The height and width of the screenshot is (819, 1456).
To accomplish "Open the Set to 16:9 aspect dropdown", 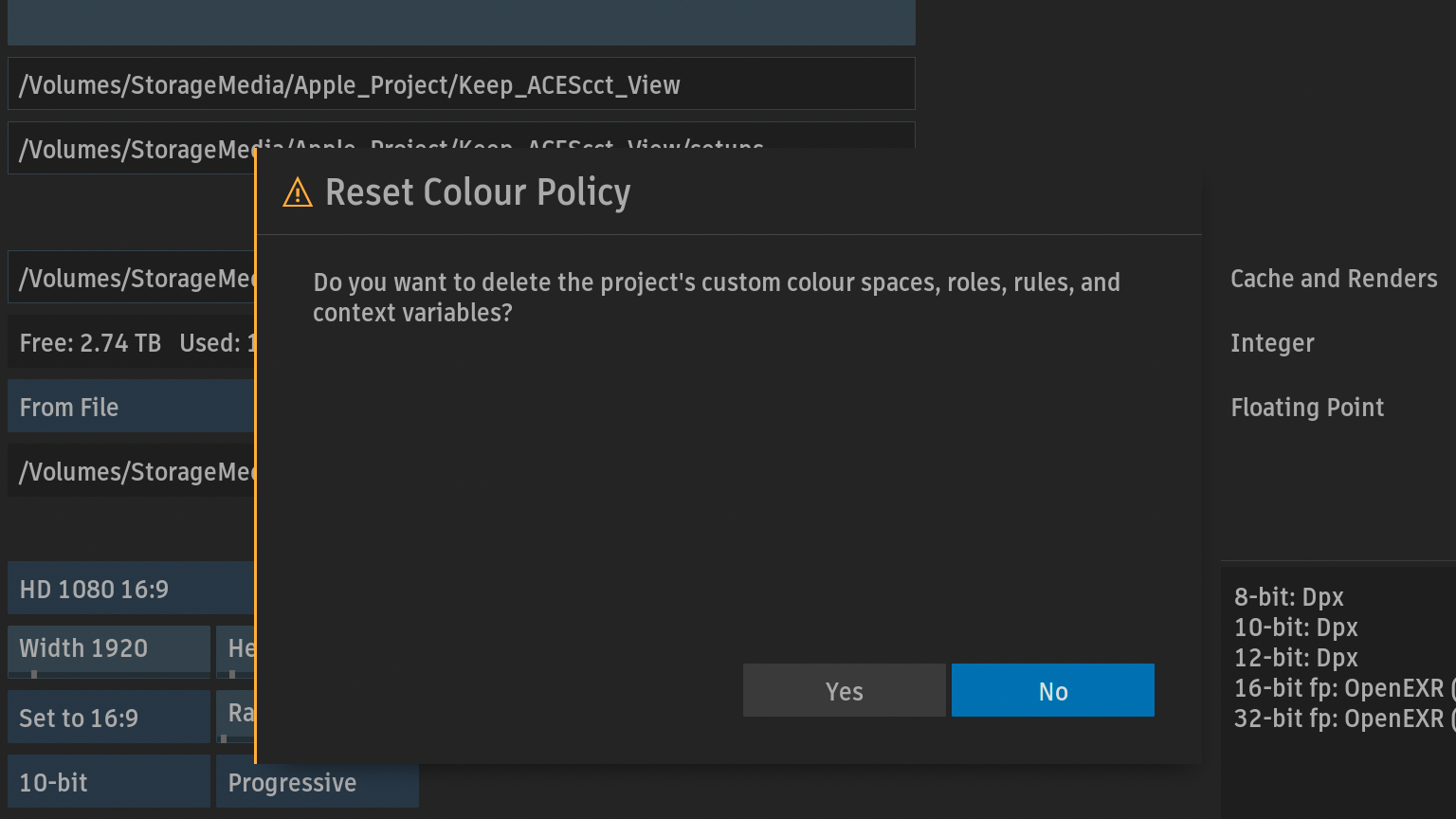I will [109, 718].
